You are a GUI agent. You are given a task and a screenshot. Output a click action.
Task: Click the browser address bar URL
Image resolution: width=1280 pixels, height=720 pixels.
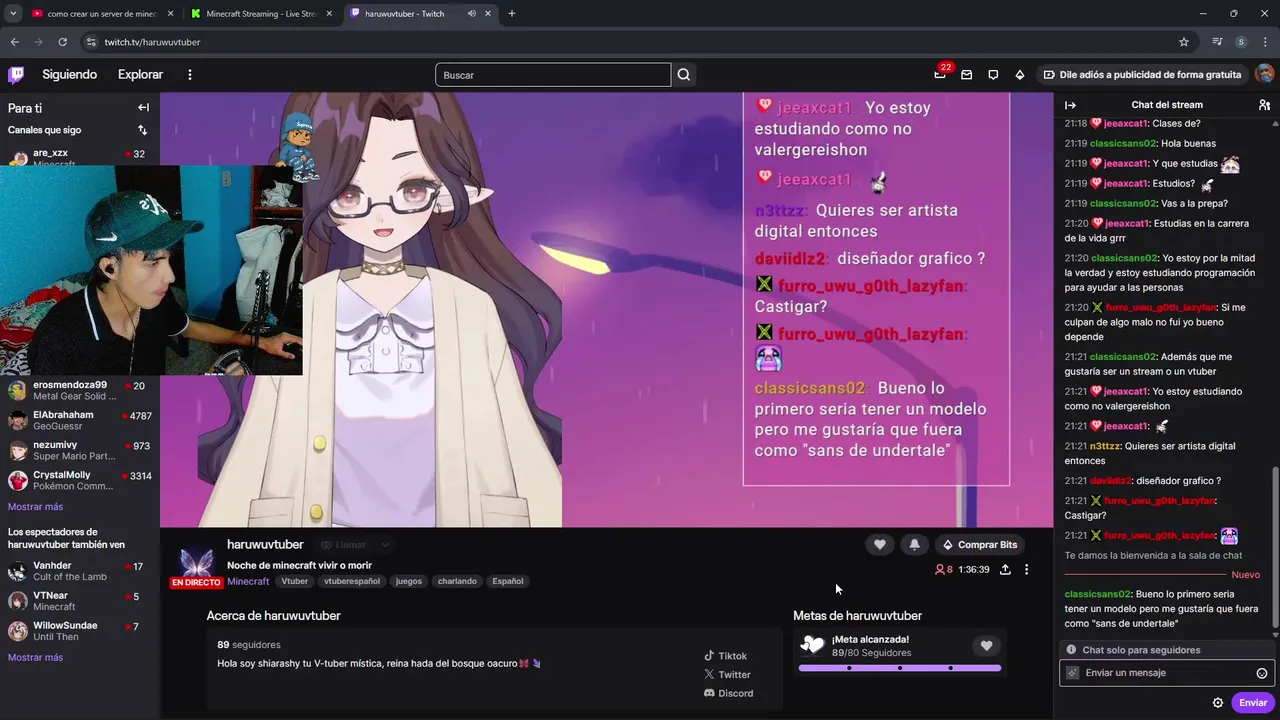pos(152,42)
